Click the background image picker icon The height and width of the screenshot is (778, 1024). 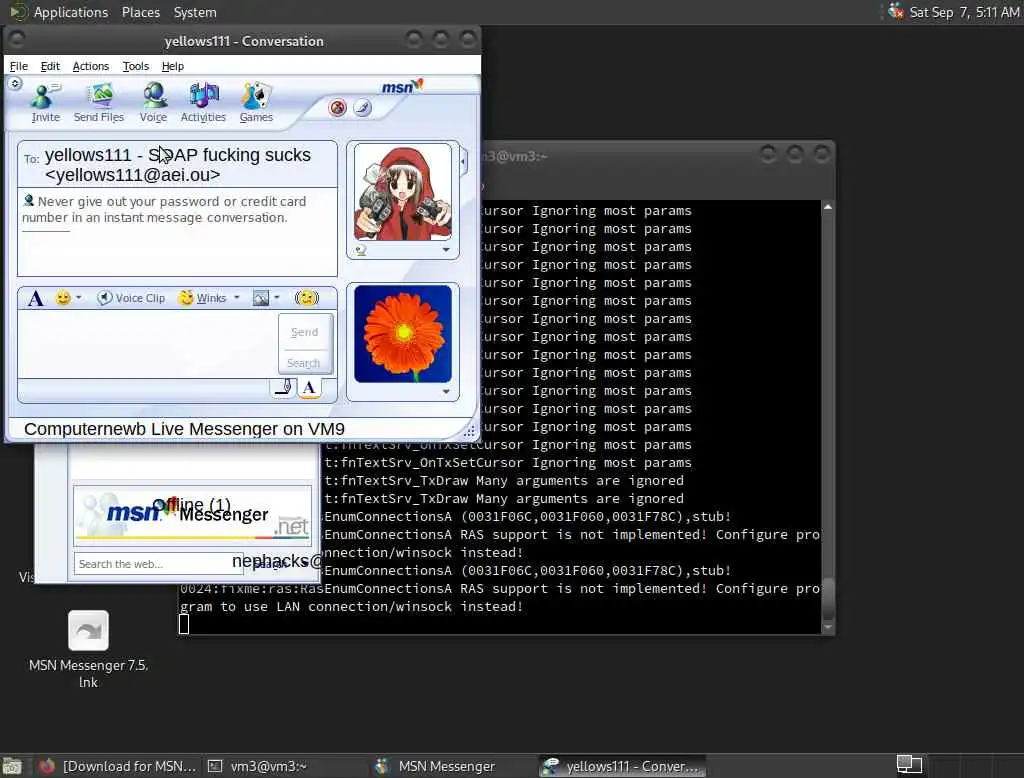[261, 298]
